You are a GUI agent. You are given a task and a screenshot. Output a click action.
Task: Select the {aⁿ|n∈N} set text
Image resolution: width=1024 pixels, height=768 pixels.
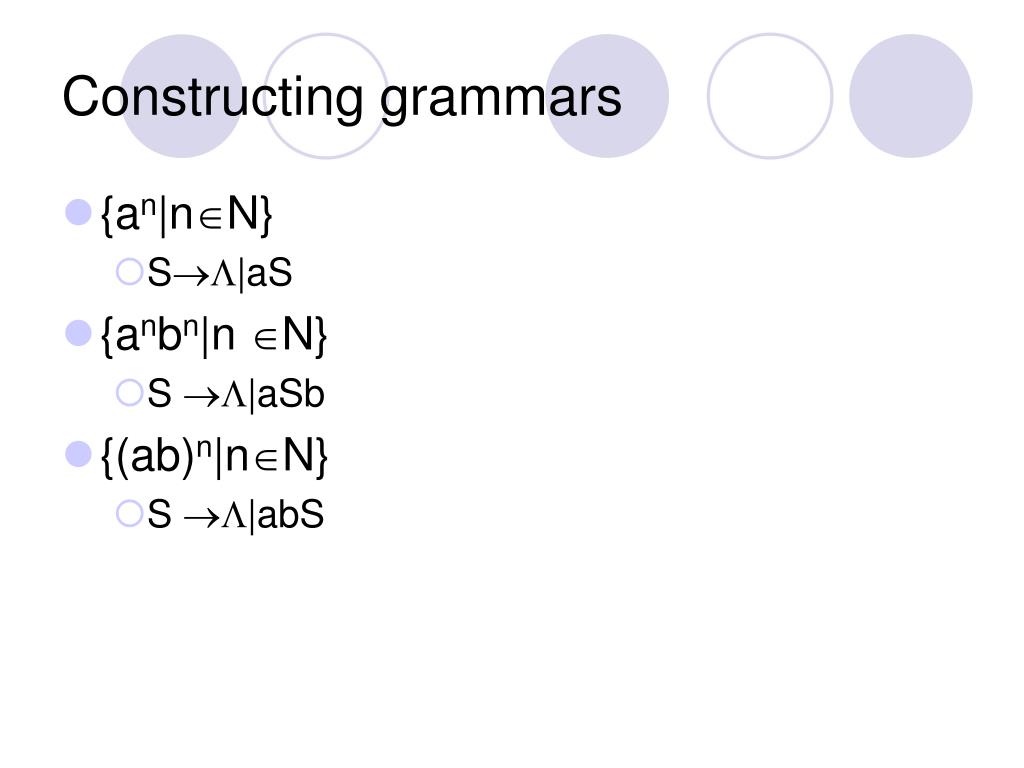tap(186, 214)
